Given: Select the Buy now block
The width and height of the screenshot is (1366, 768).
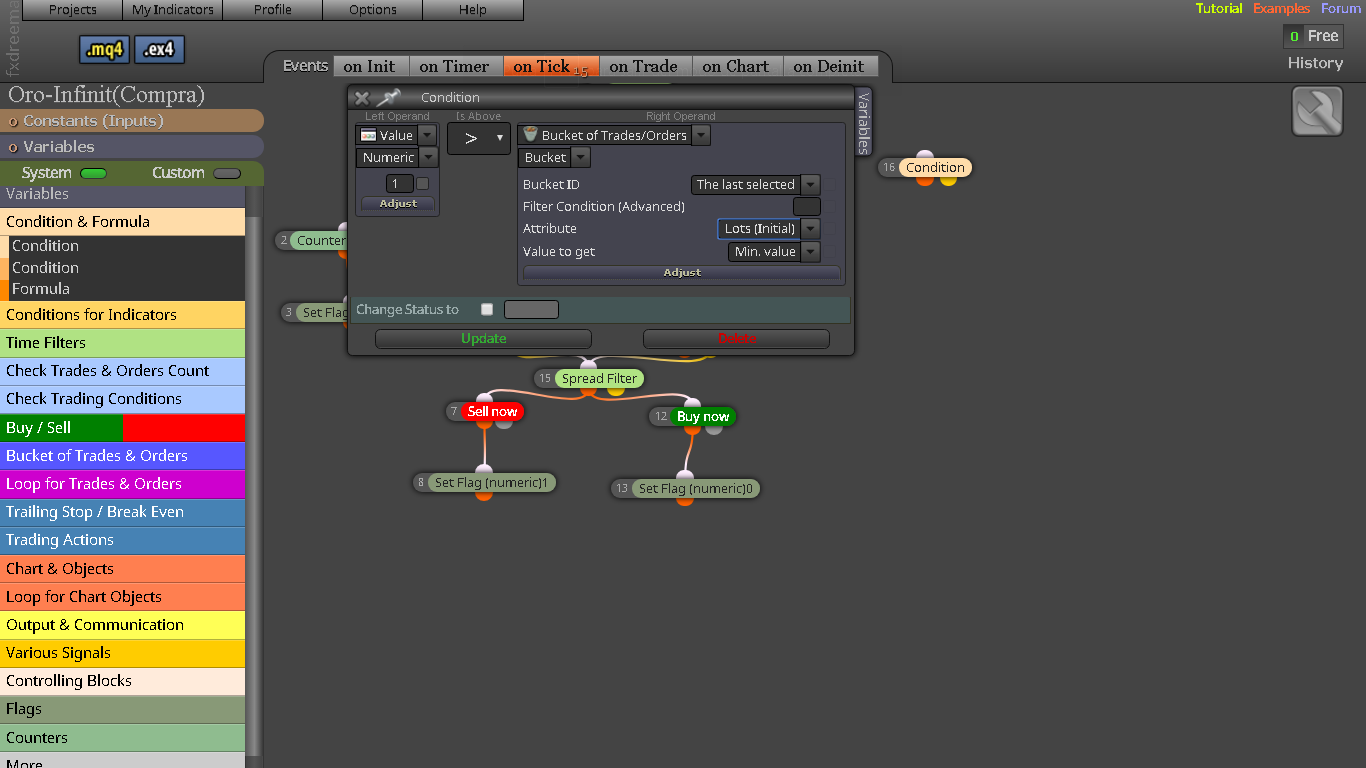Looking at the screenshot, I should 702,416.
